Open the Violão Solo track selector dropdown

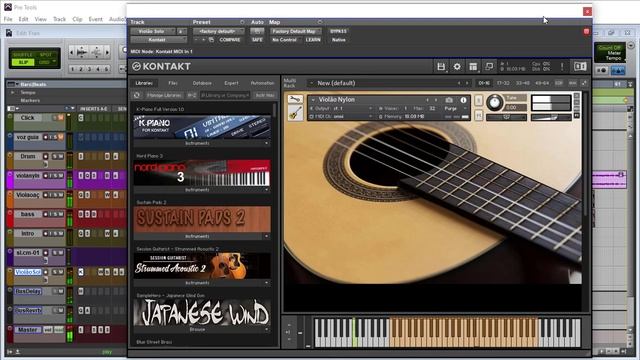(153, 31)
